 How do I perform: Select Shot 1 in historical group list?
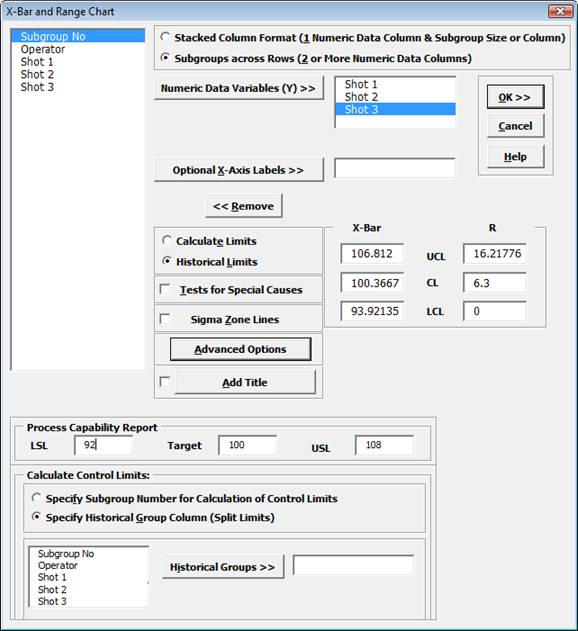(89, 577)
